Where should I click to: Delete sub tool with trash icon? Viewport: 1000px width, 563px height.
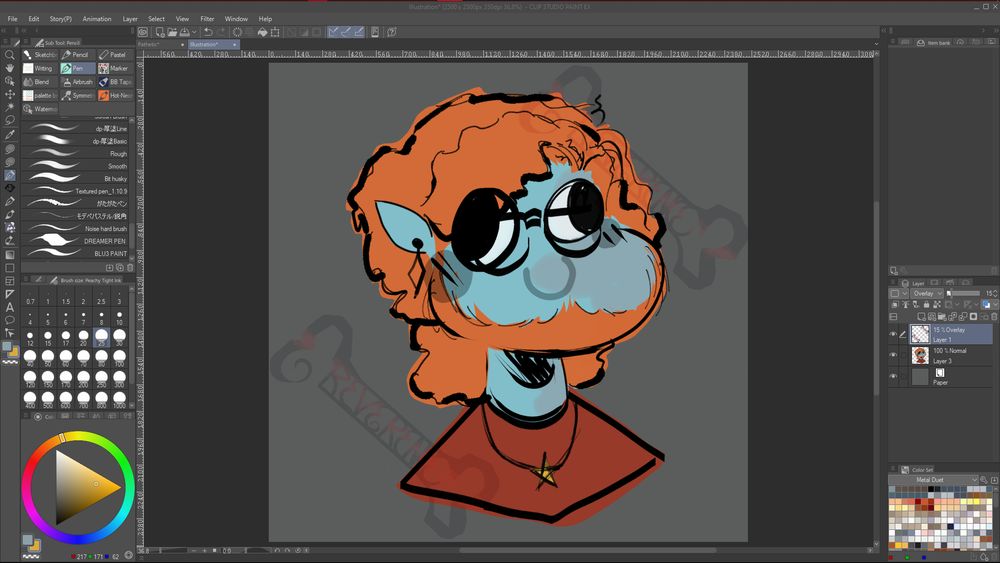(130, 268)
